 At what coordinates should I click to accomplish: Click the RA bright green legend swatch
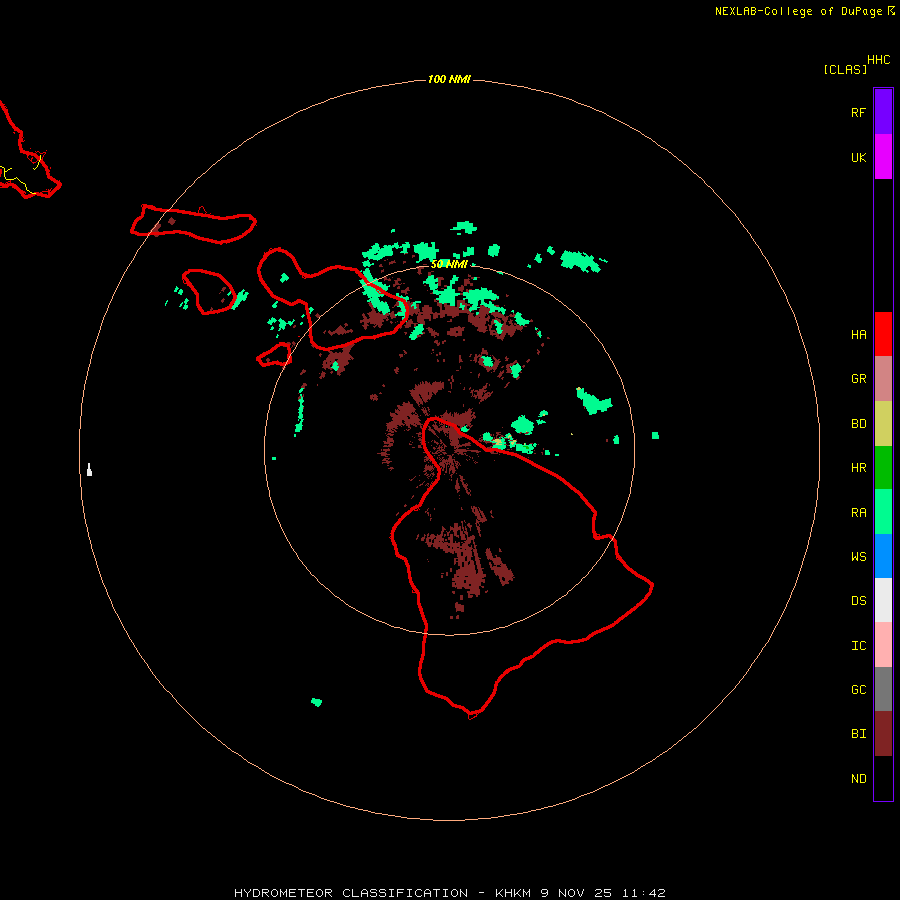[883, 512]
